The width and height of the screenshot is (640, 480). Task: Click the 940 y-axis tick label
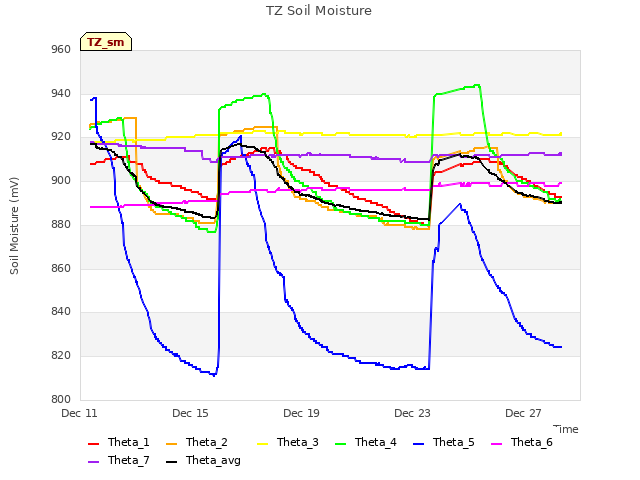61,93
